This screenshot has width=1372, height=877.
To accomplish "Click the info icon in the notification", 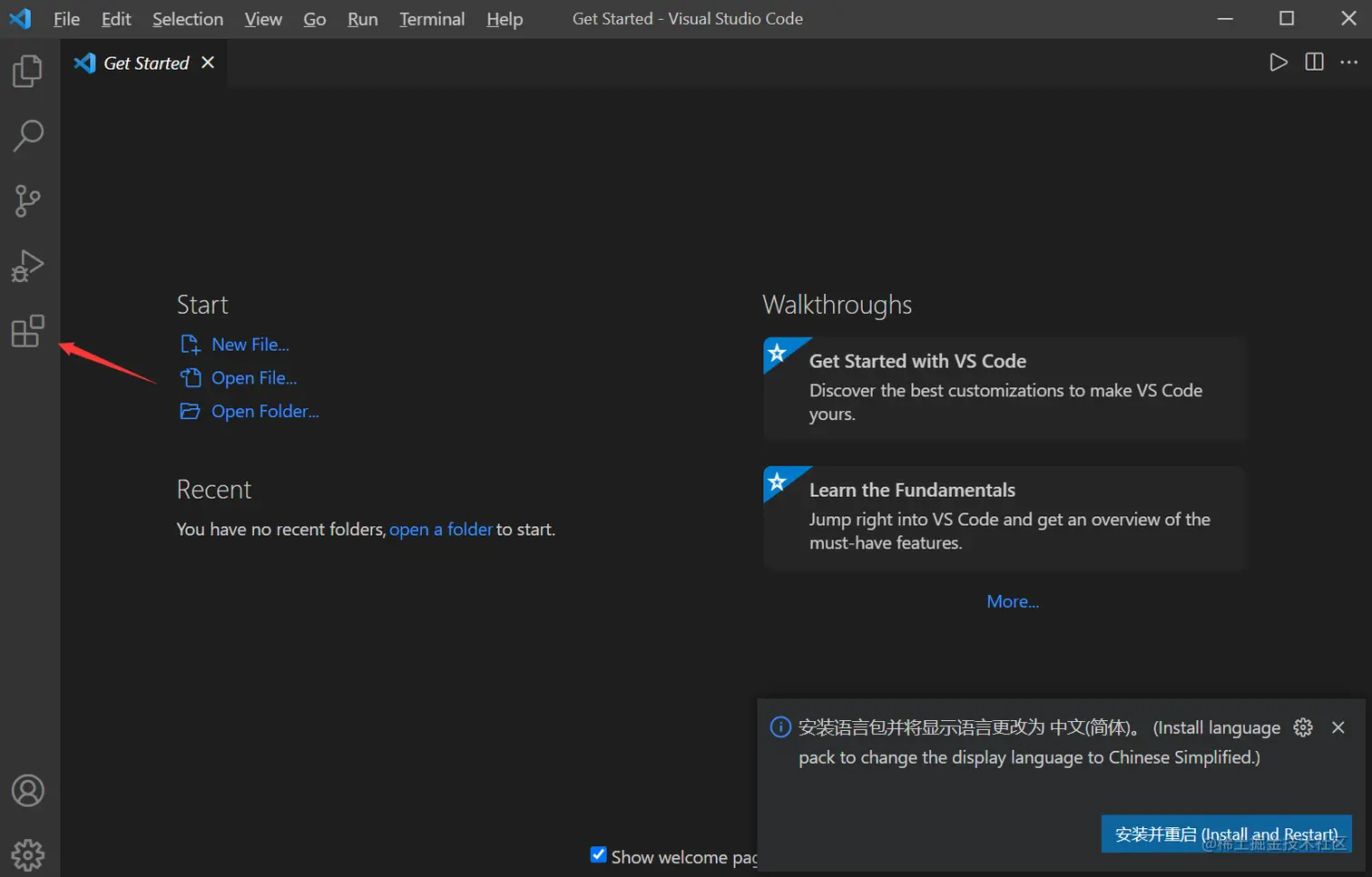I will (780, 727).
